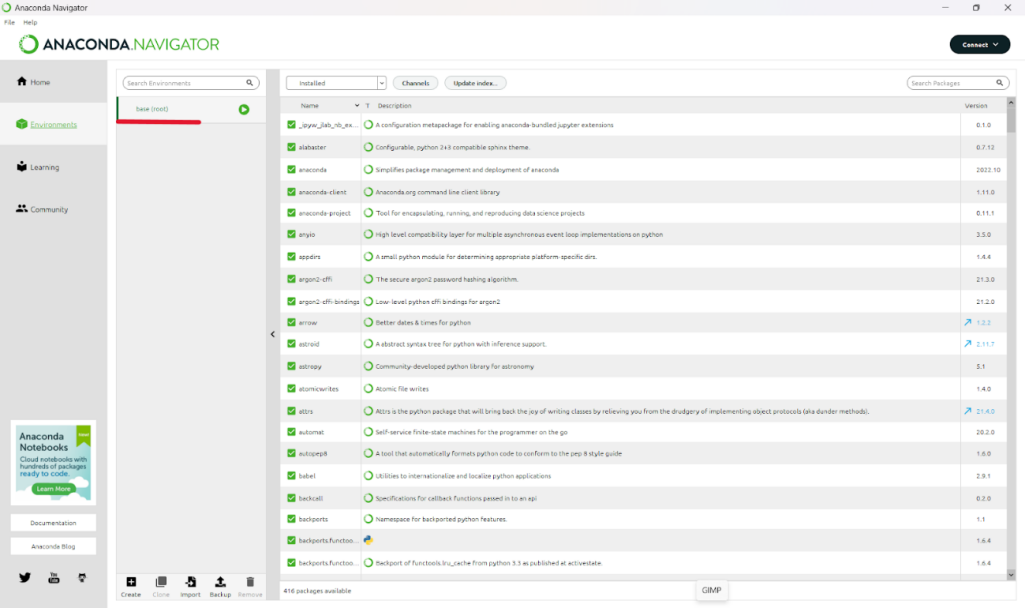Uncheck the appdirs package checkbox
This screenshot has width=1025, height=608.
coord(292,257)
